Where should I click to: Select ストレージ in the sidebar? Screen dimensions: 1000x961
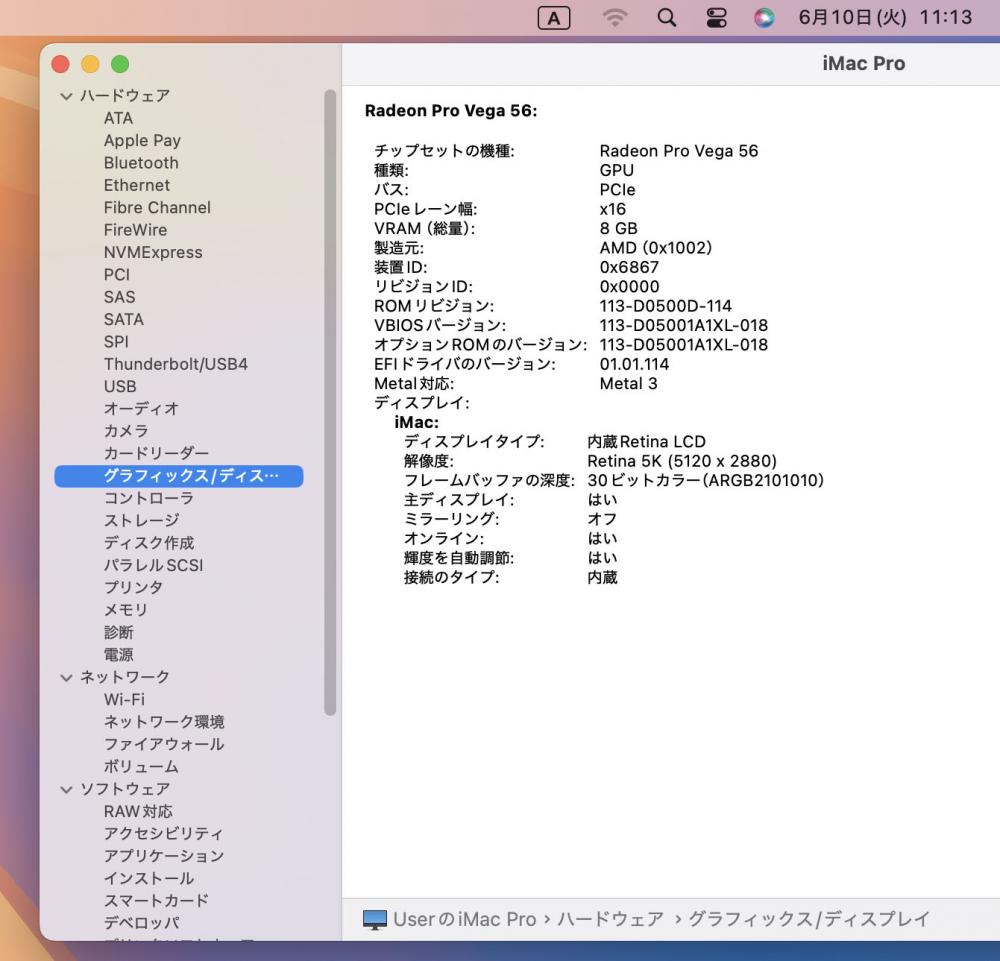(142, 521)
